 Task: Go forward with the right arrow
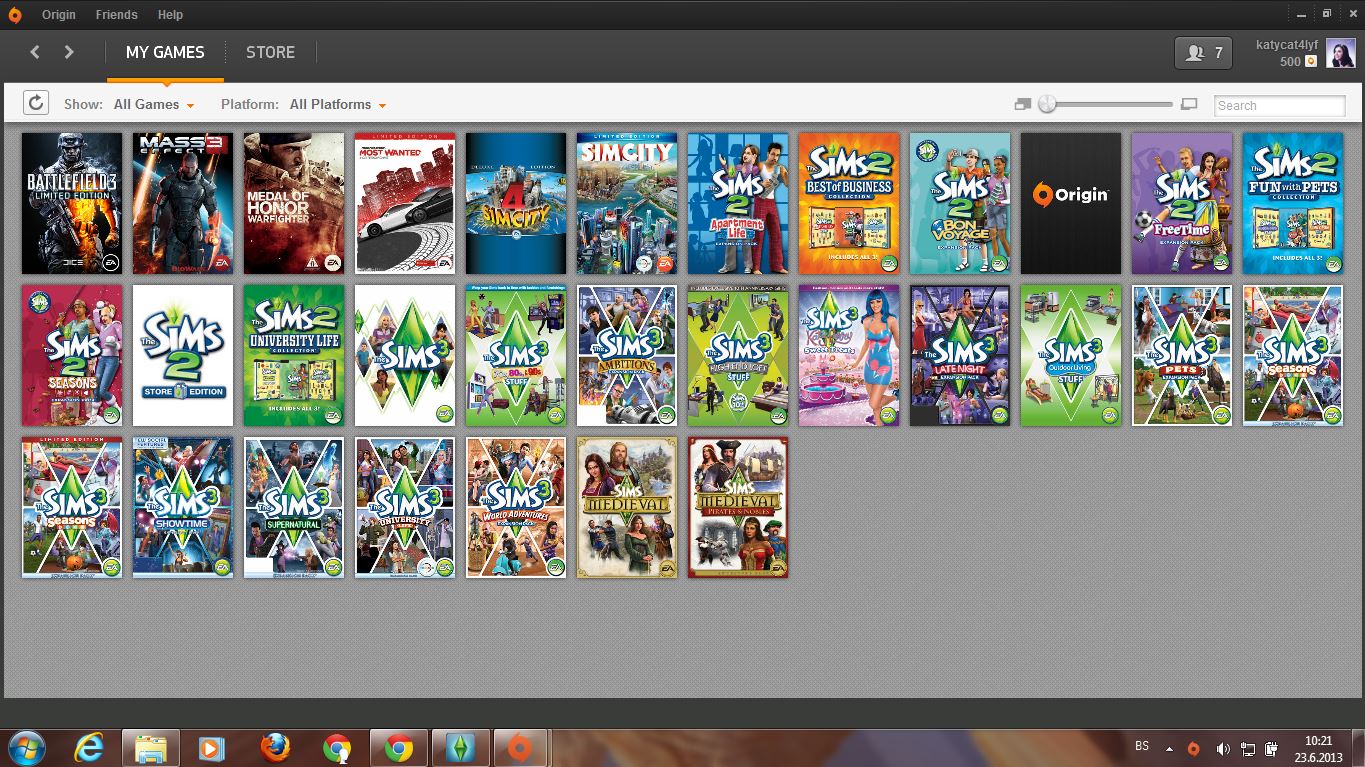click(x=69, y=52)
